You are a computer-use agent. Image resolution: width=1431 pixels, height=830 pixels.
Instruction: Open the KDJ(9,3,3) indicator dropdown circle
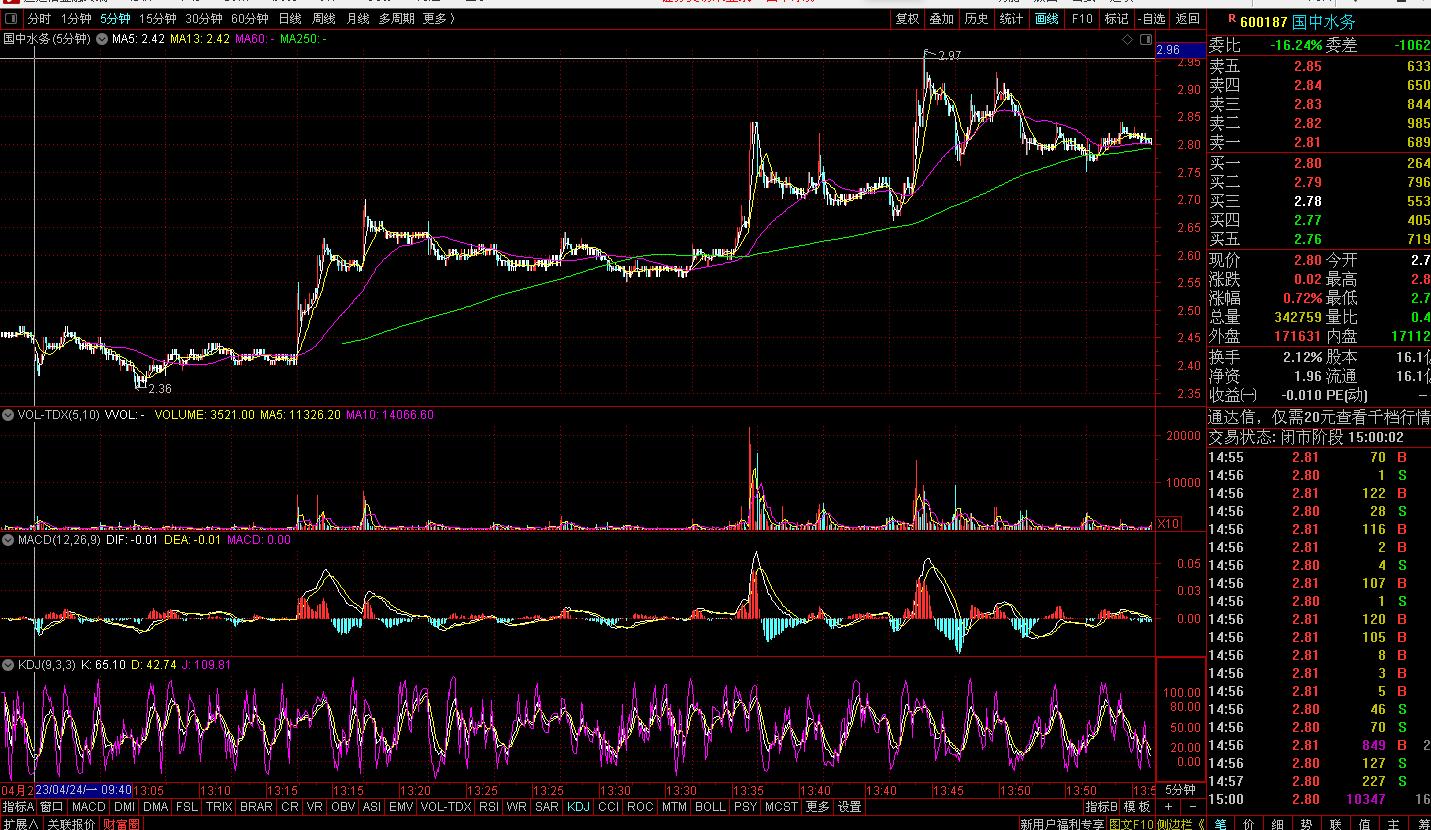pyautogui.click(x=9, y=664)
